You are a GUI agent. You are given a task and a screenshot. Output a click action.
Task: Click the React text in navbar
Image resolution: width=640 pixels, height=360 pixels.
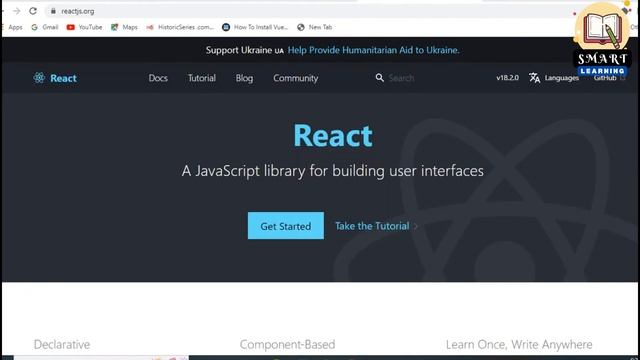[63, 78]
